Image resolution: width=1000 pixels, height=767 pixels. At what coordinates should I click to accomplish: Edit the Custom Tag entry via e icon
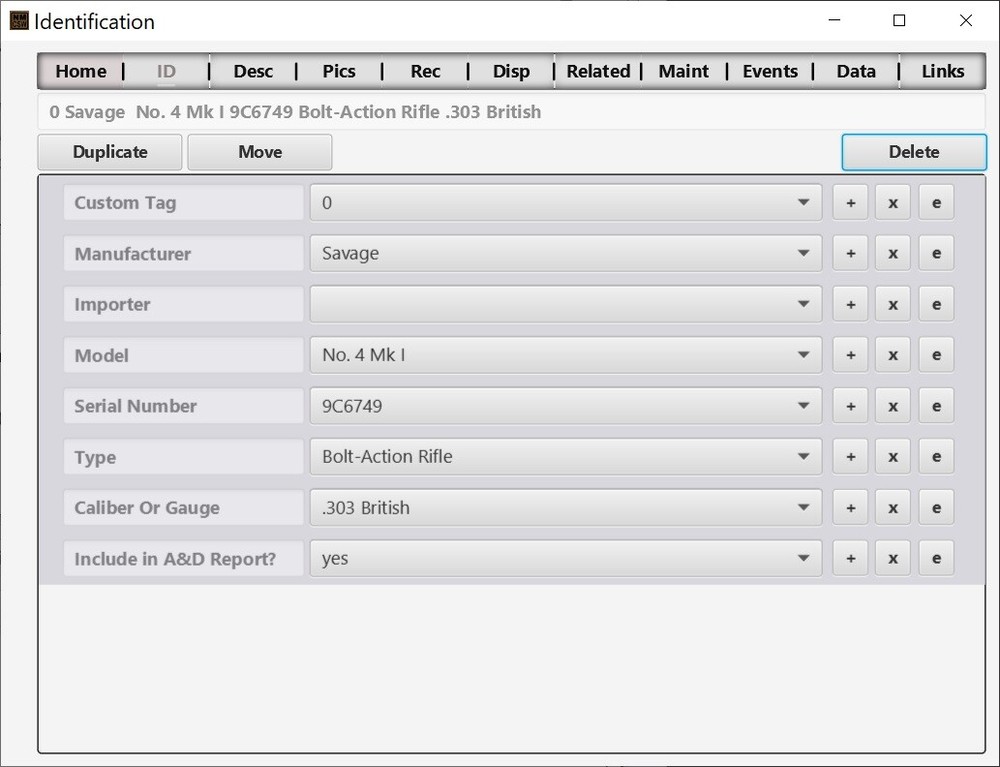pos(936,201)
